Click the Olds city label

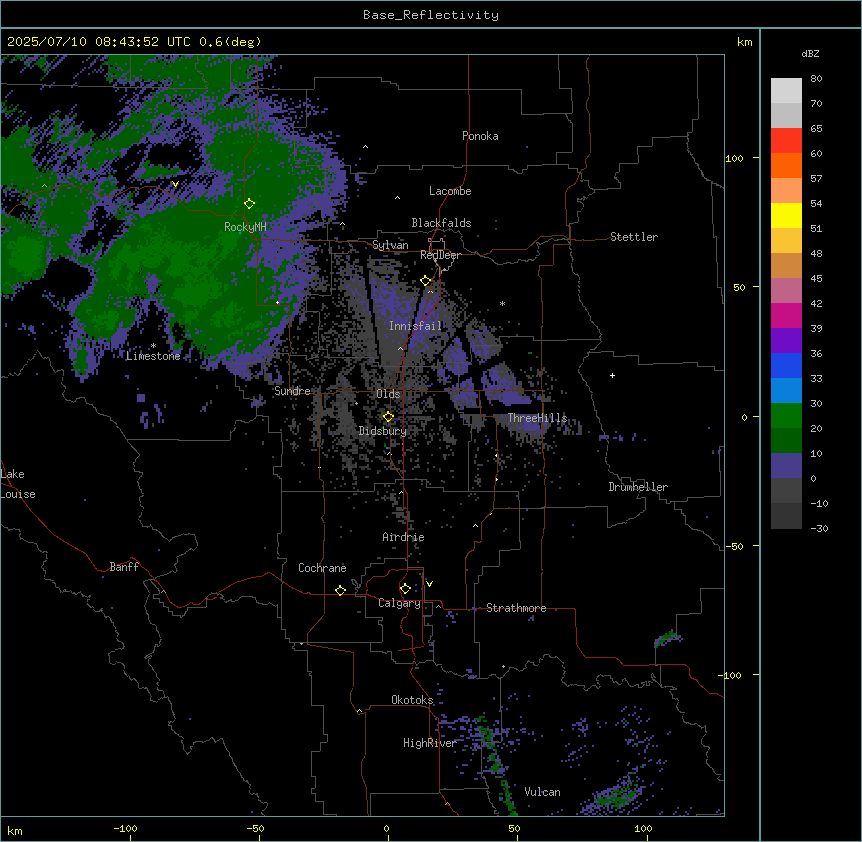388,394
